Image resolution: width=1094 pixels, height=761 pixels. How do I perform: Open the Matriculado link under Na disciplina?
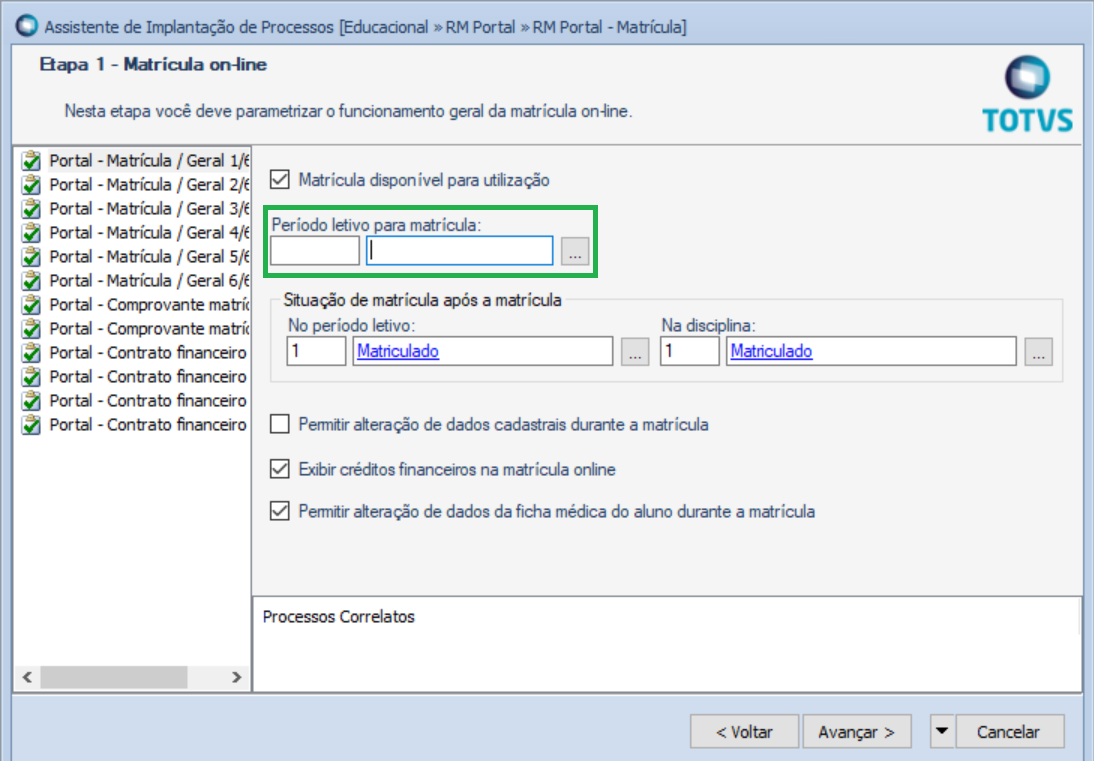click(771, 351)
